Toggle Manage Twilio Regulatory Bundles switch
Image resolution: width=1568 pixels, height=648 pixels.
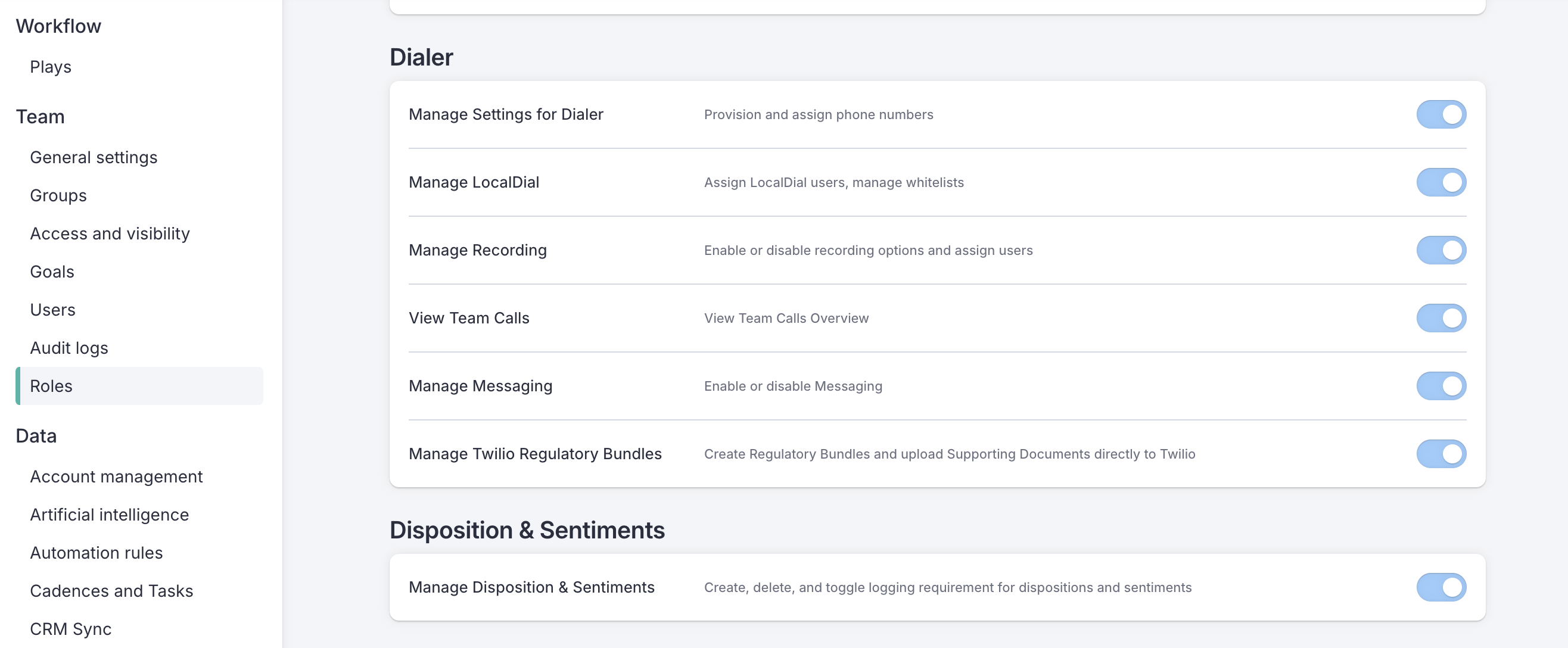pyautogui.click(x=1441, y=454)
